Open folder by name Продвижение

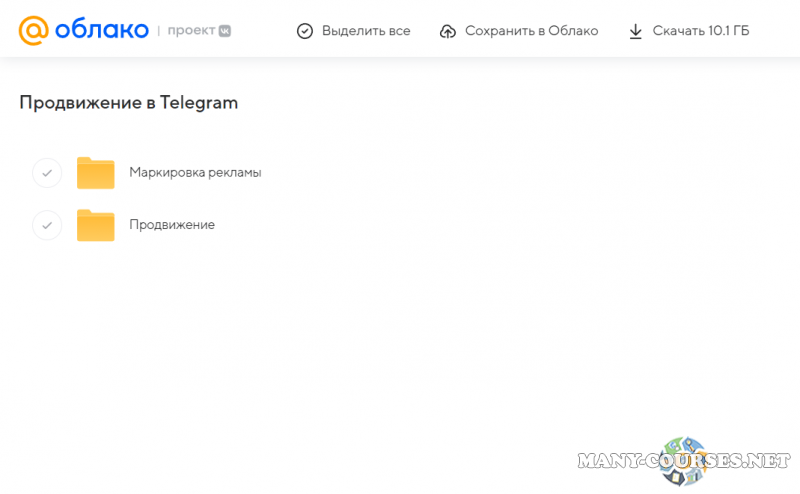click(x=172, y=225)
